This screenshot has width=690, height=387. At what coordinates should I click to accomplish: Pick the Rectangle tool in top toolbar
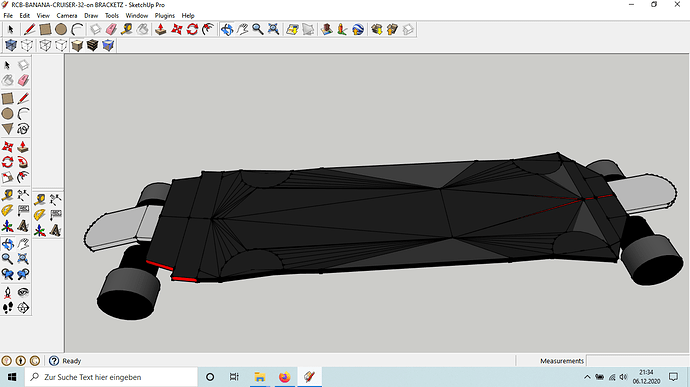click(x=45, y=29)
